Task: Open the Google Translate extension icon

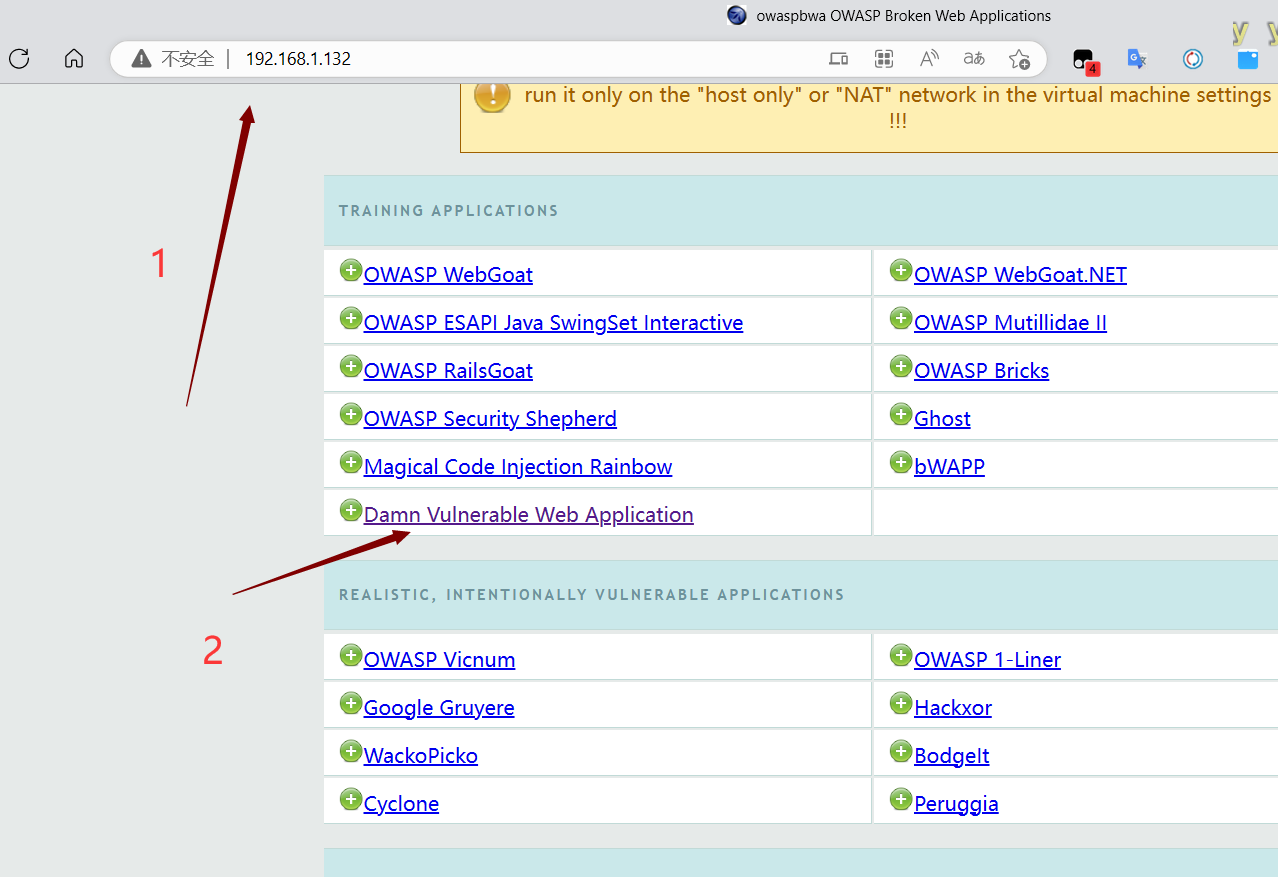Action: [x=1137, y=59]
